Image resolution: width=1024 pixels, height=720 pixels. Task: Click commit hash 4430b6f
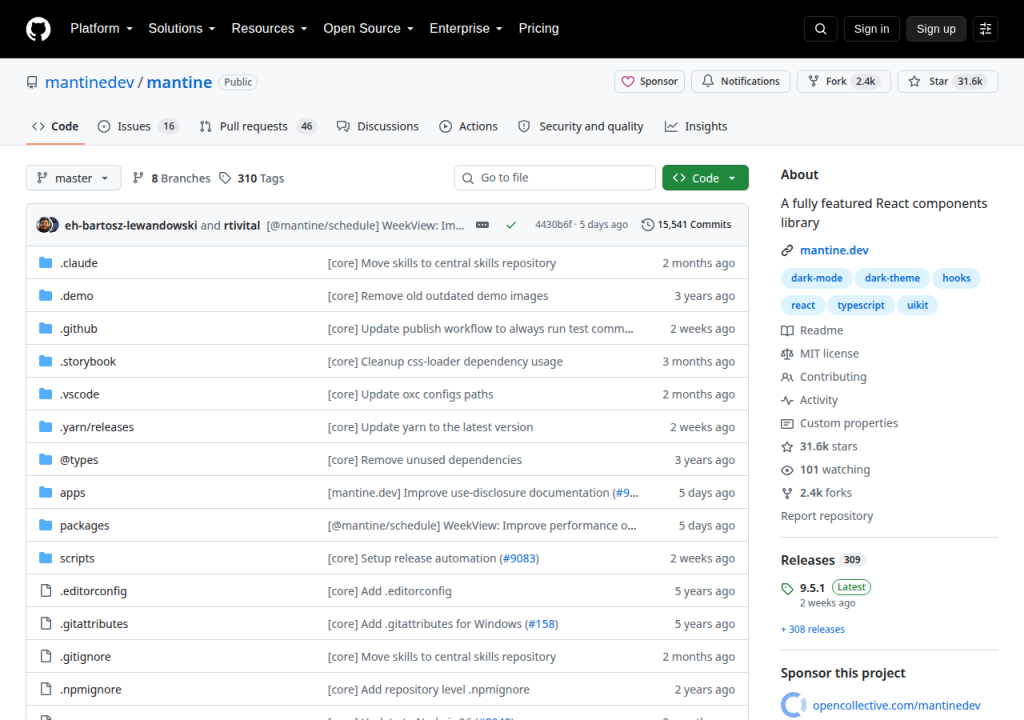pyautogui.click(x=554, y=225)
